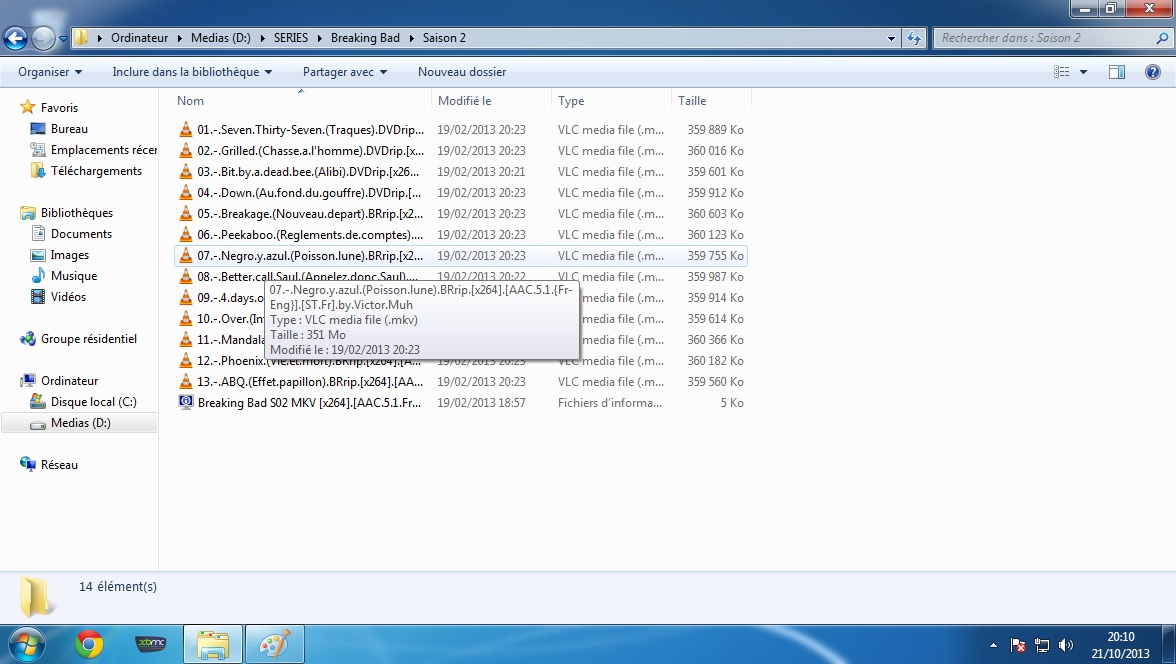
Task: Expand breadcrumb arrow after SERIES
Action: (x=320, y=38)
